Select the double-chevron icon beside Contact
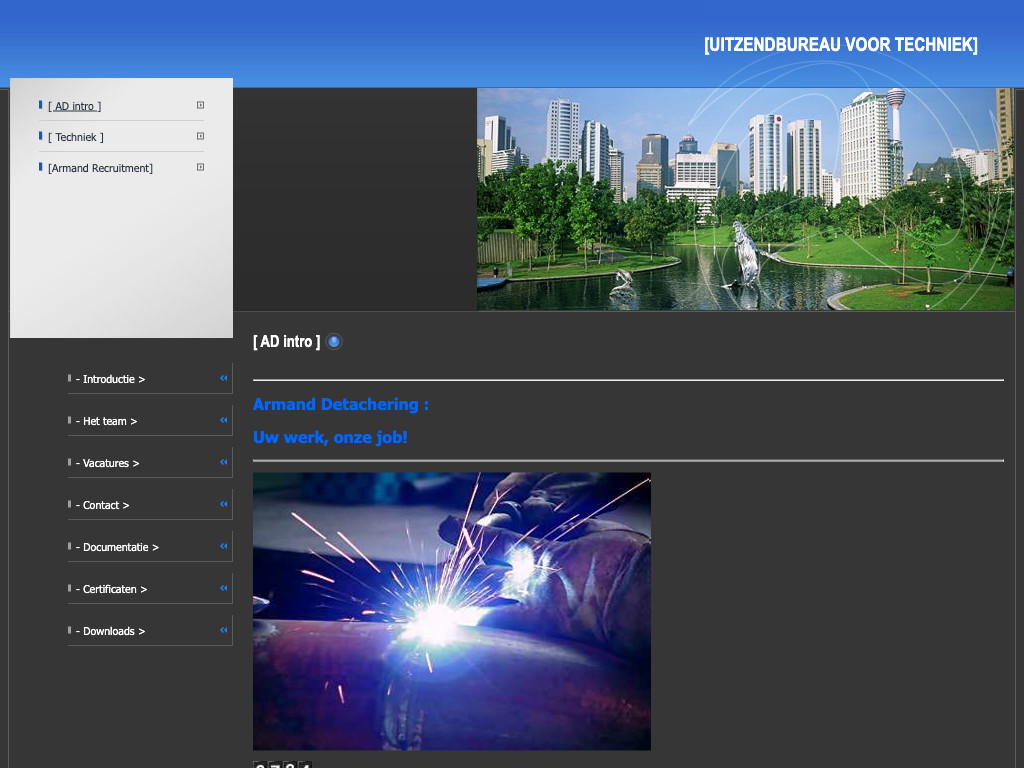 [224, 504]
